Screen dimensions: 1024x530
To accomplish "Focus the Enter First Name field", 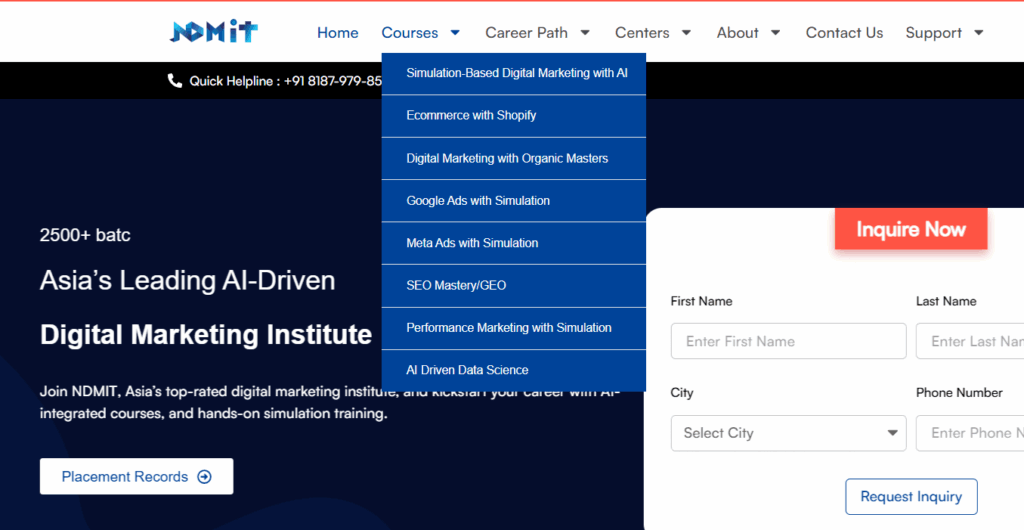I will [x=788, y=341].
